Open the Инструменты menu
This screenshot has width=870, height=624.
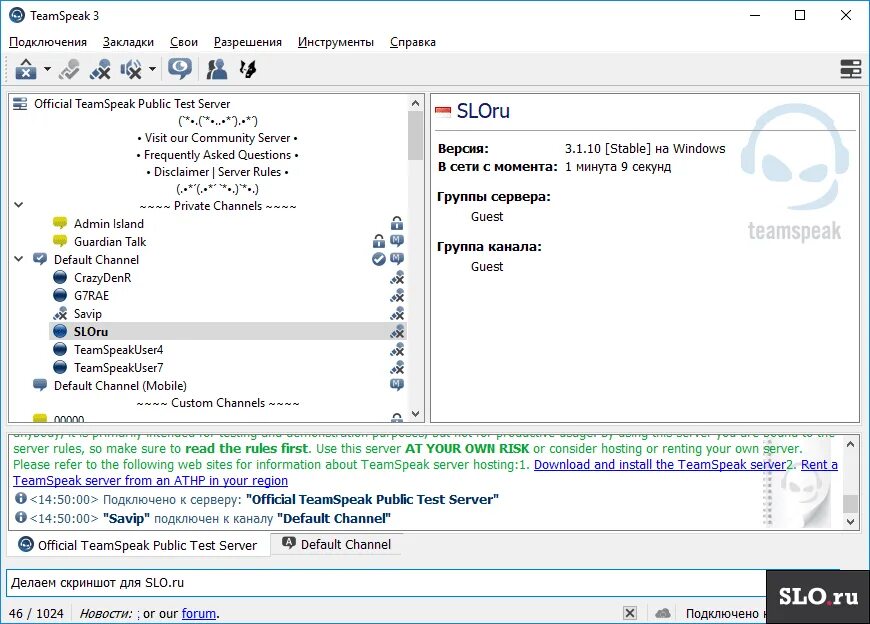[336, 42]
